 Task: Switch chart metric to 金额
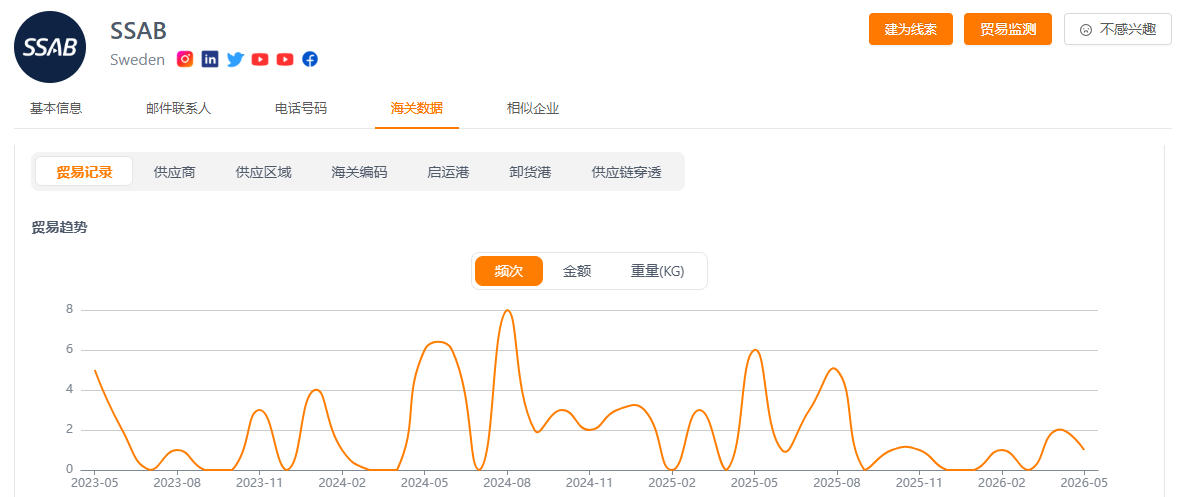click(577, 271)
